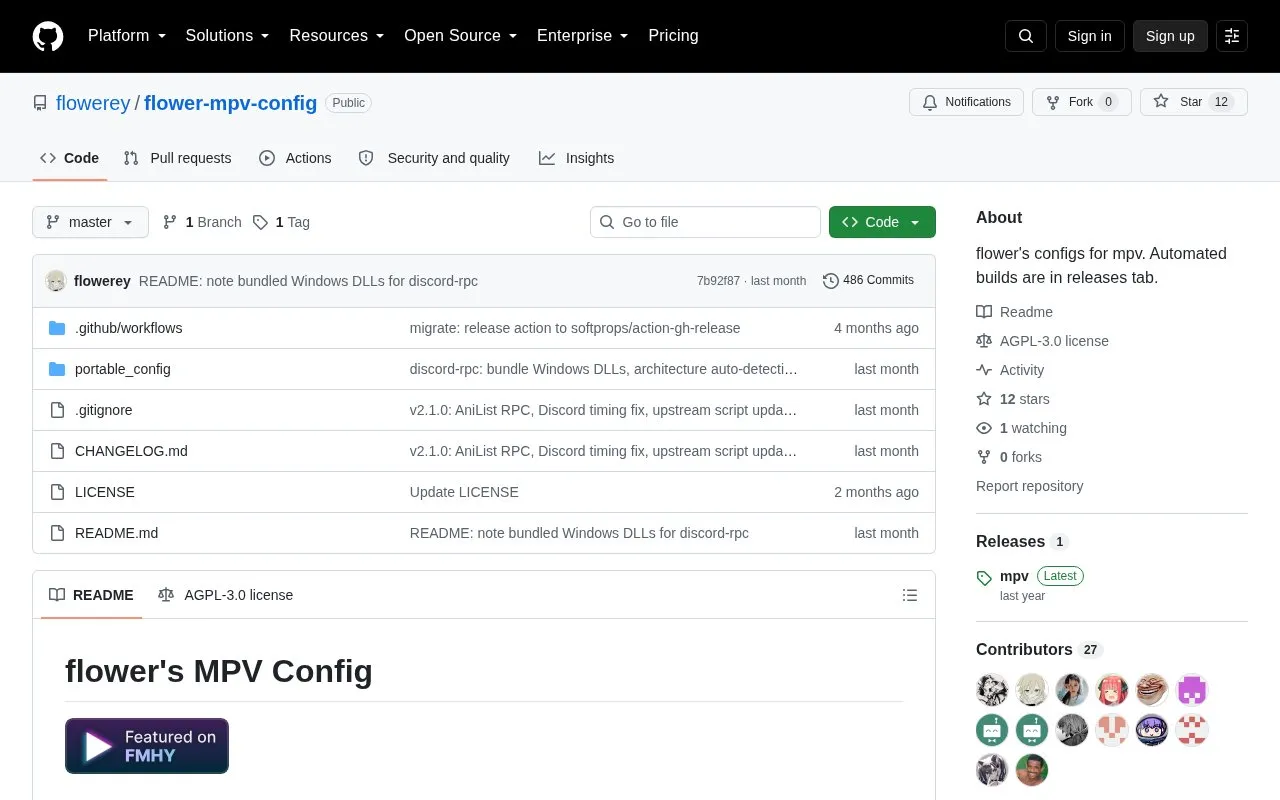Viewport: 1280px width, 800px height.
Task: Click the Notifications bell button
Action: (966, 102)
